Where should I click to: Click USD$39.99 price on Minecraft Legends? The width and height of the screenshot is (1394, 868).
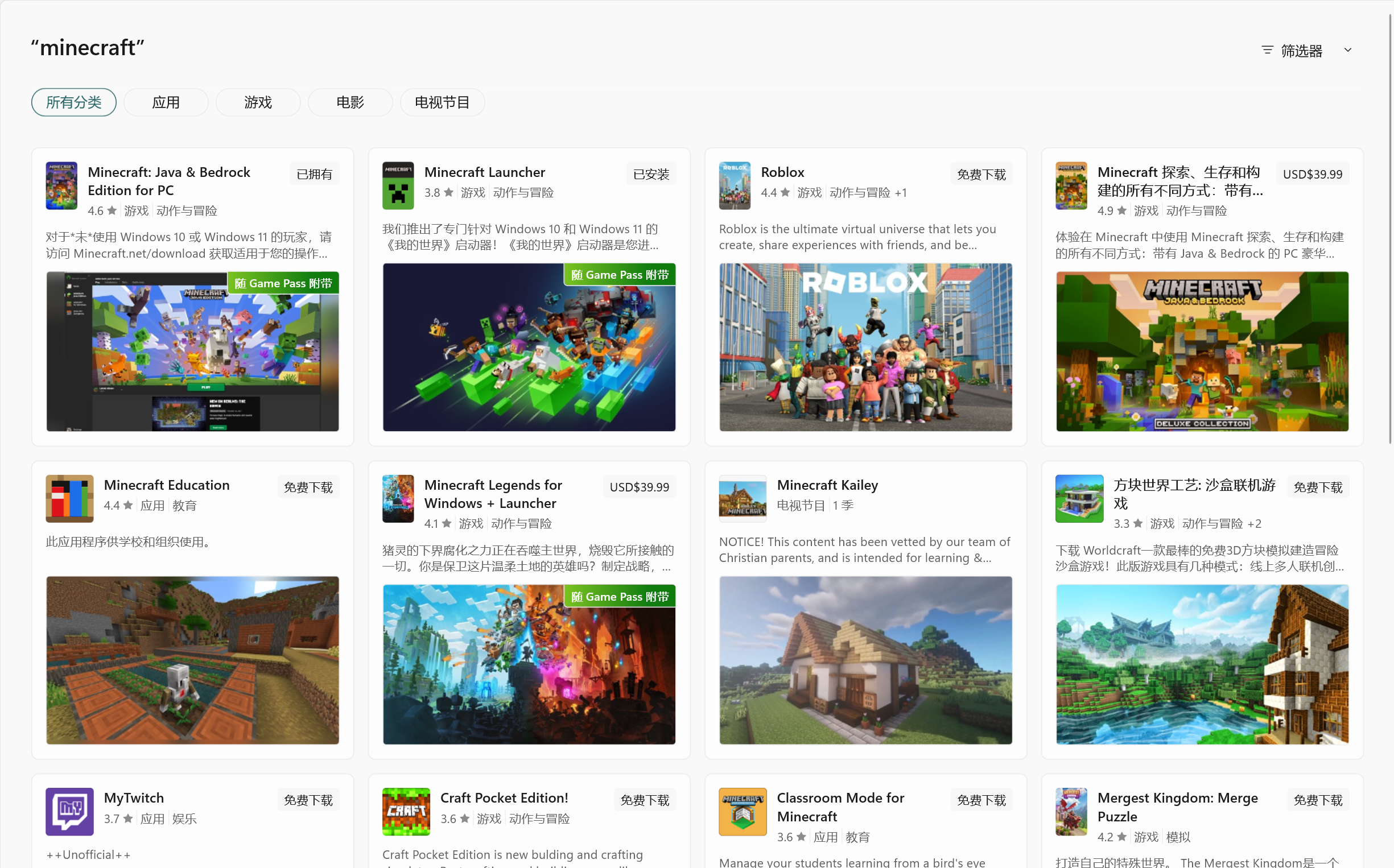[639, 487]
